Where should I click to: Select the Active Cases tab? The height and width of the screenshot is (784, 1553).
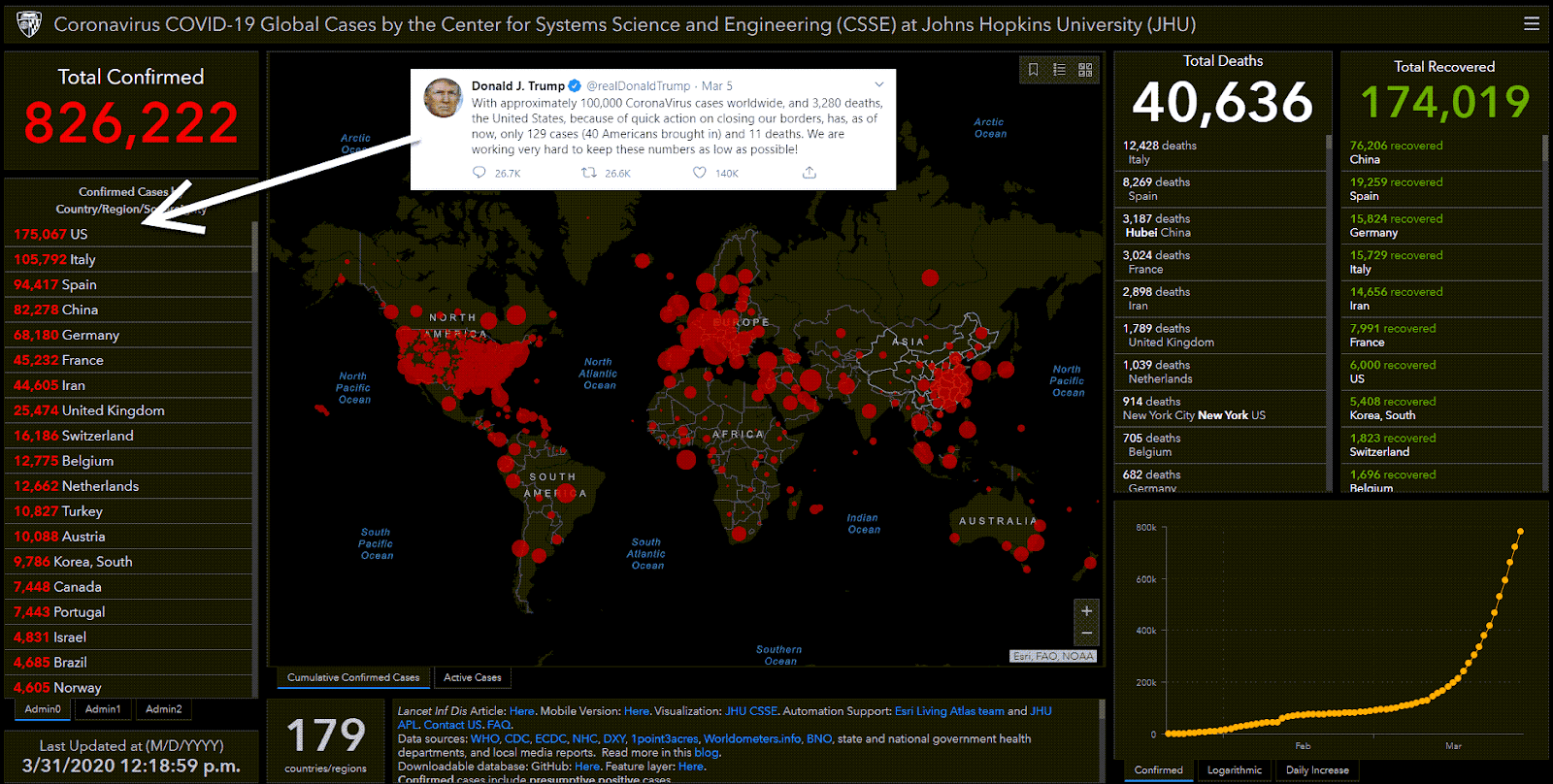(473, 677)
